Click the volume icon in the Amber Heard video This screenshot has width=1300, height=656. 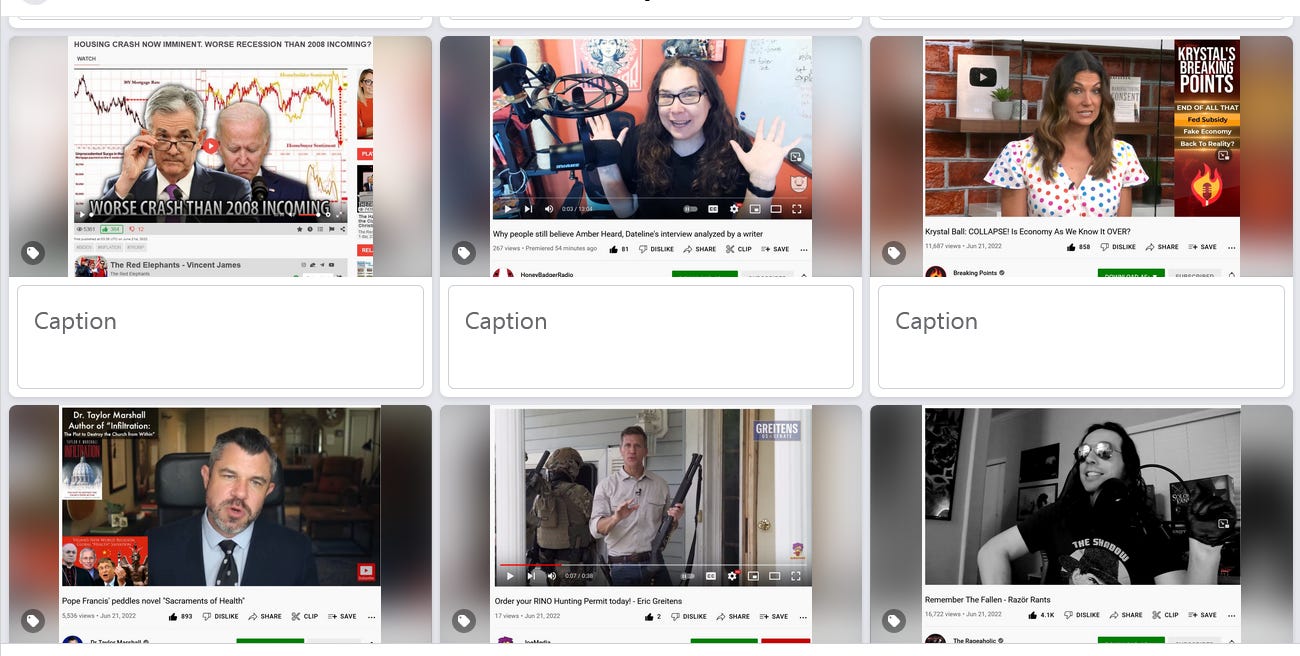[549, 209]
